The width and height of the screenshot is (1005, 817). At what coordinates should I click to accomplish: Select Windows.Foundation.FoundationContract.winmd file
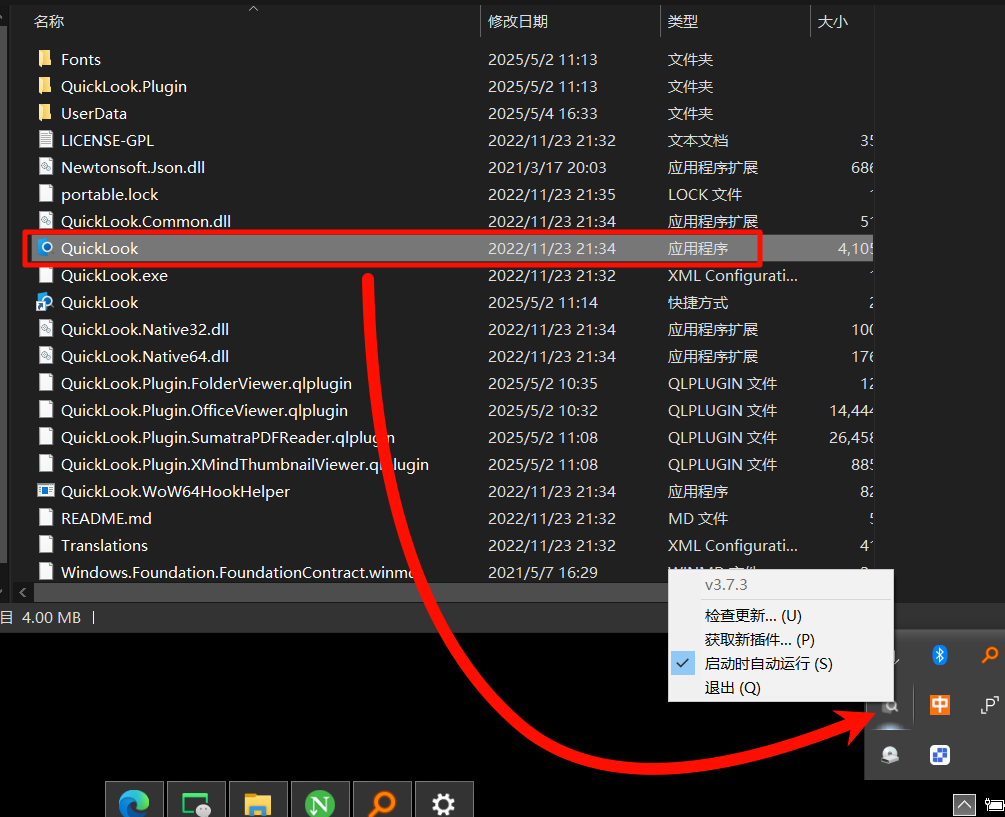coord(237,572)
